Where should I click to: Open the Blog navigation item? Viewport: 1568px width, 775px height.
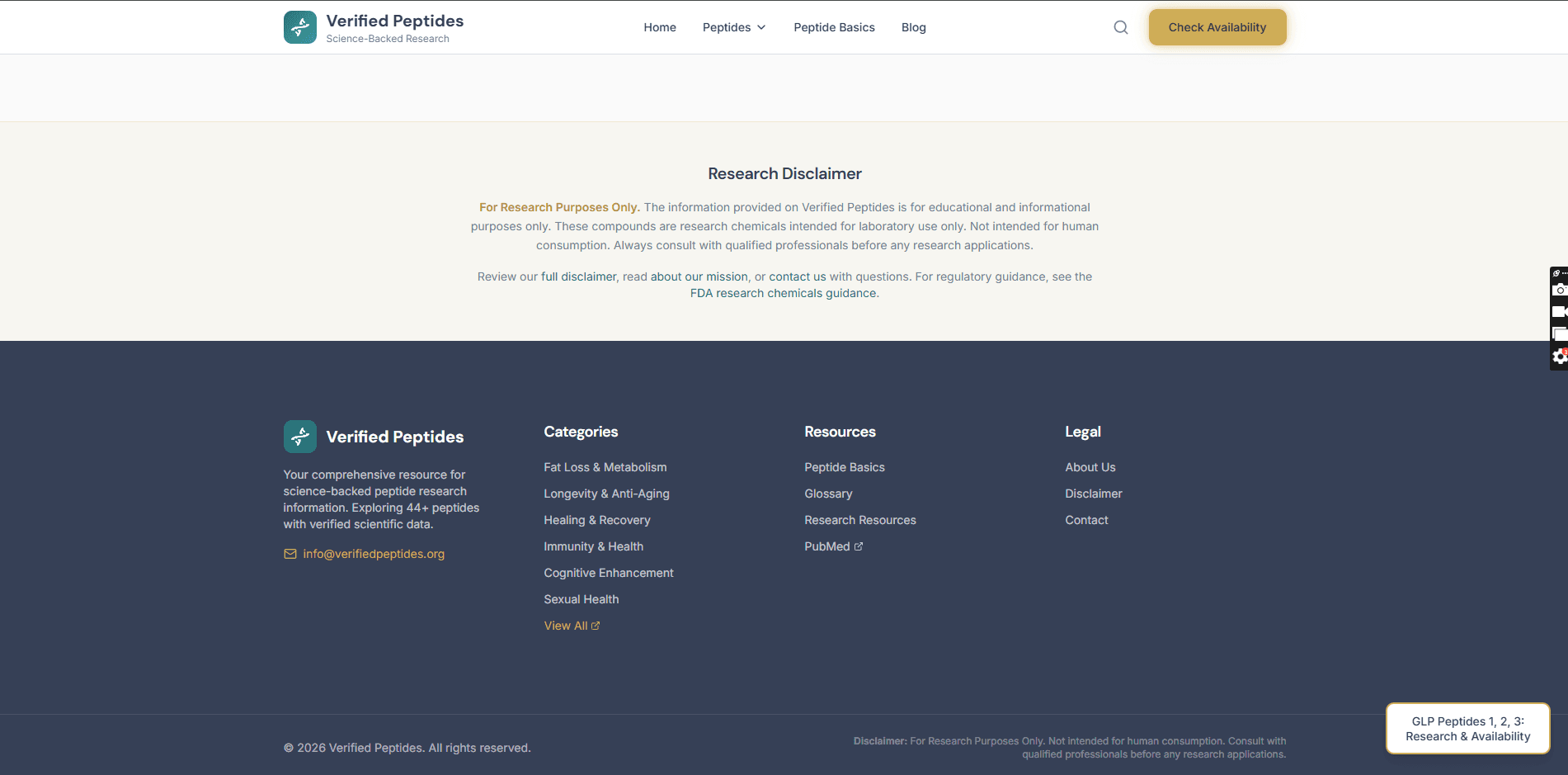tap(913, 26)
